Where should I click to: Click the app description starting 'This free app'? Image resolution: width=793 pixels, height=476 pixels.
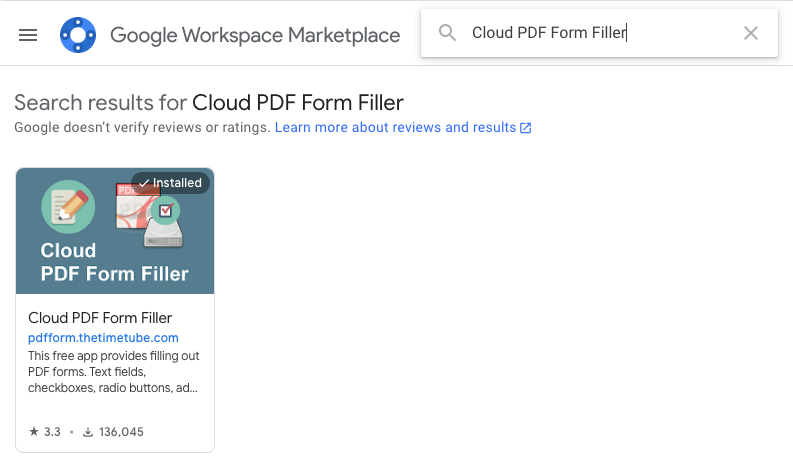click(x=114, y=372)
